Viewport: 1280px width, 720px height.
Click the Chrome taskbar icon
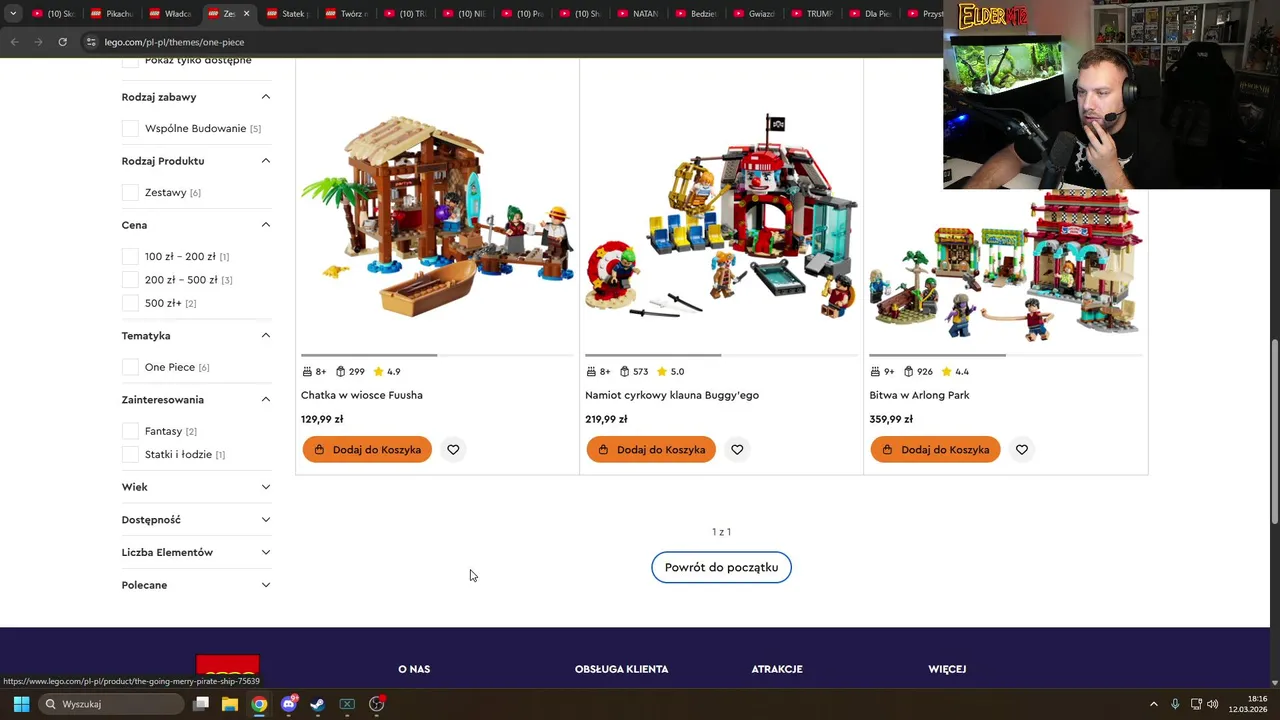point(259,704)
